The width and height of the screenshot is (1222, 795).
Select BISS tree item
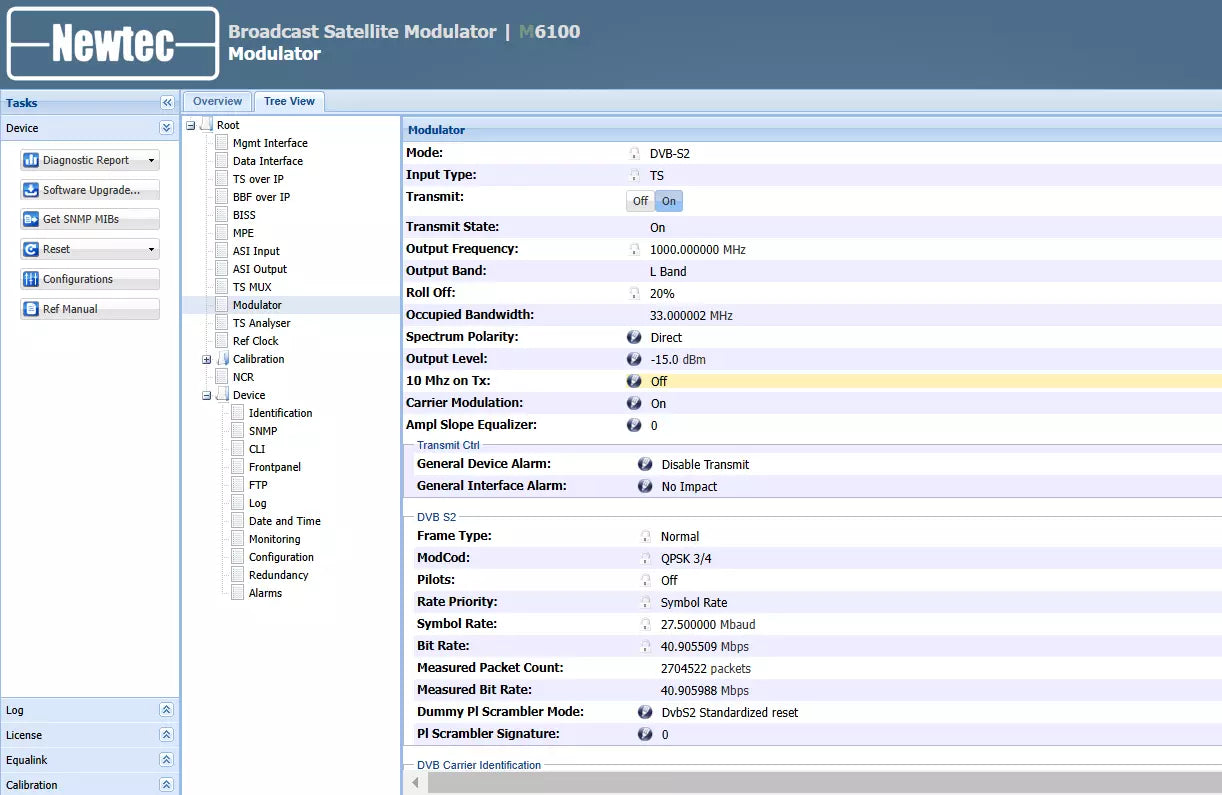(244, 215)
